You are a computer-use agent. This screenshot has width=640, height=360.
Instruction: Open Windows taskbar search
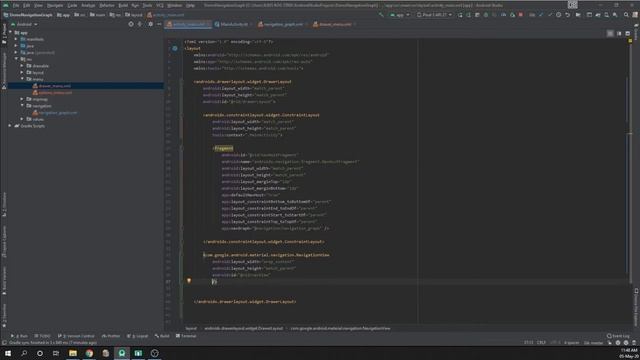(24, 353)
